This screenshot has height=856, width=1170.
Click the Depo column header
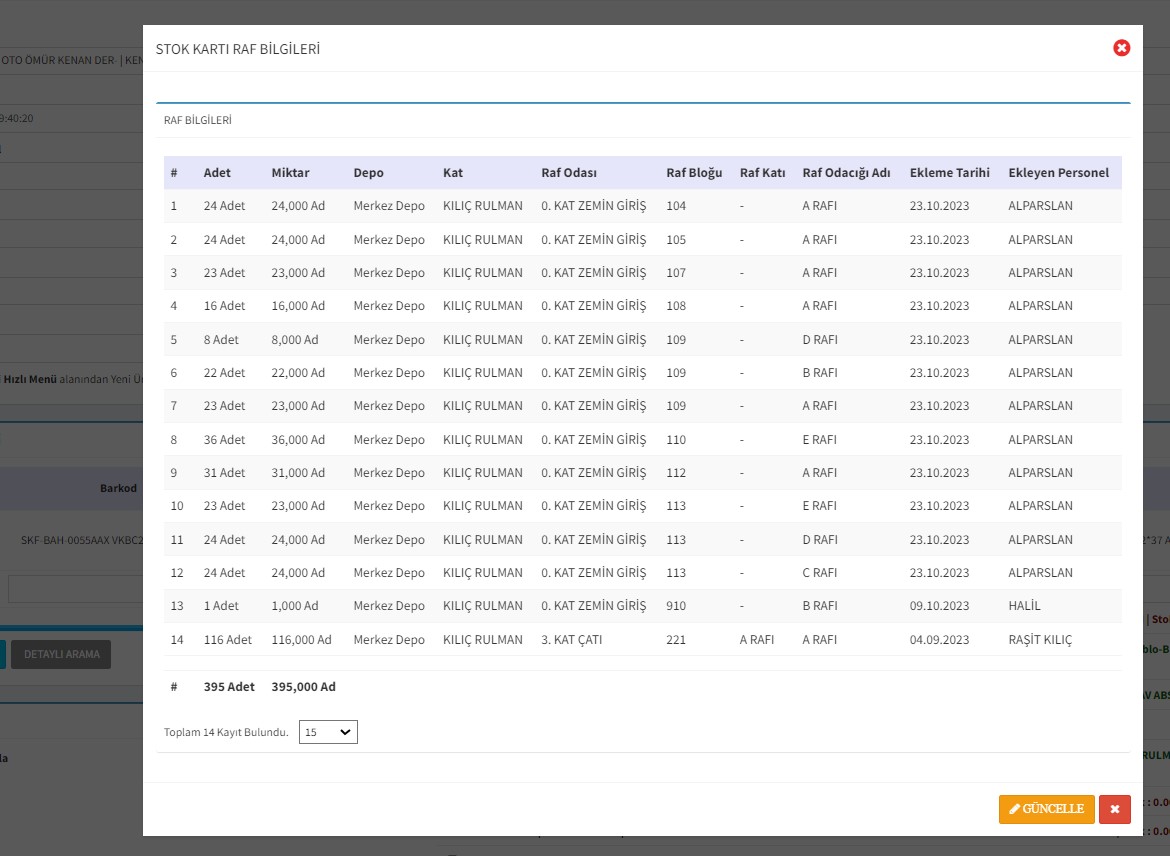point(368,173)
